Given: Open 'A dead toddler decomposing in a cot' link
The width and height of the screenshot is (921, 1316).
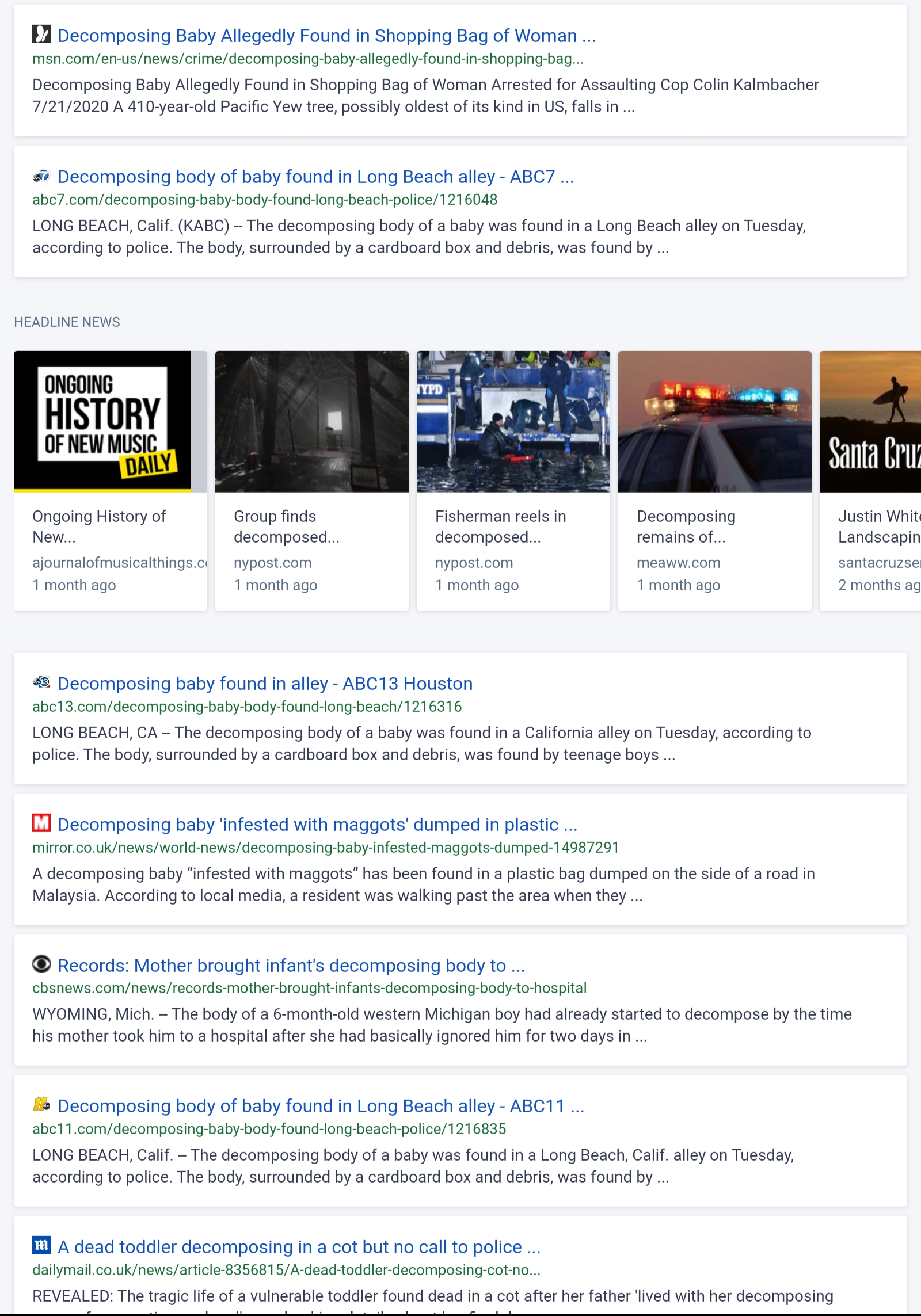Looking at the screenshot, I should [299, 1247].
